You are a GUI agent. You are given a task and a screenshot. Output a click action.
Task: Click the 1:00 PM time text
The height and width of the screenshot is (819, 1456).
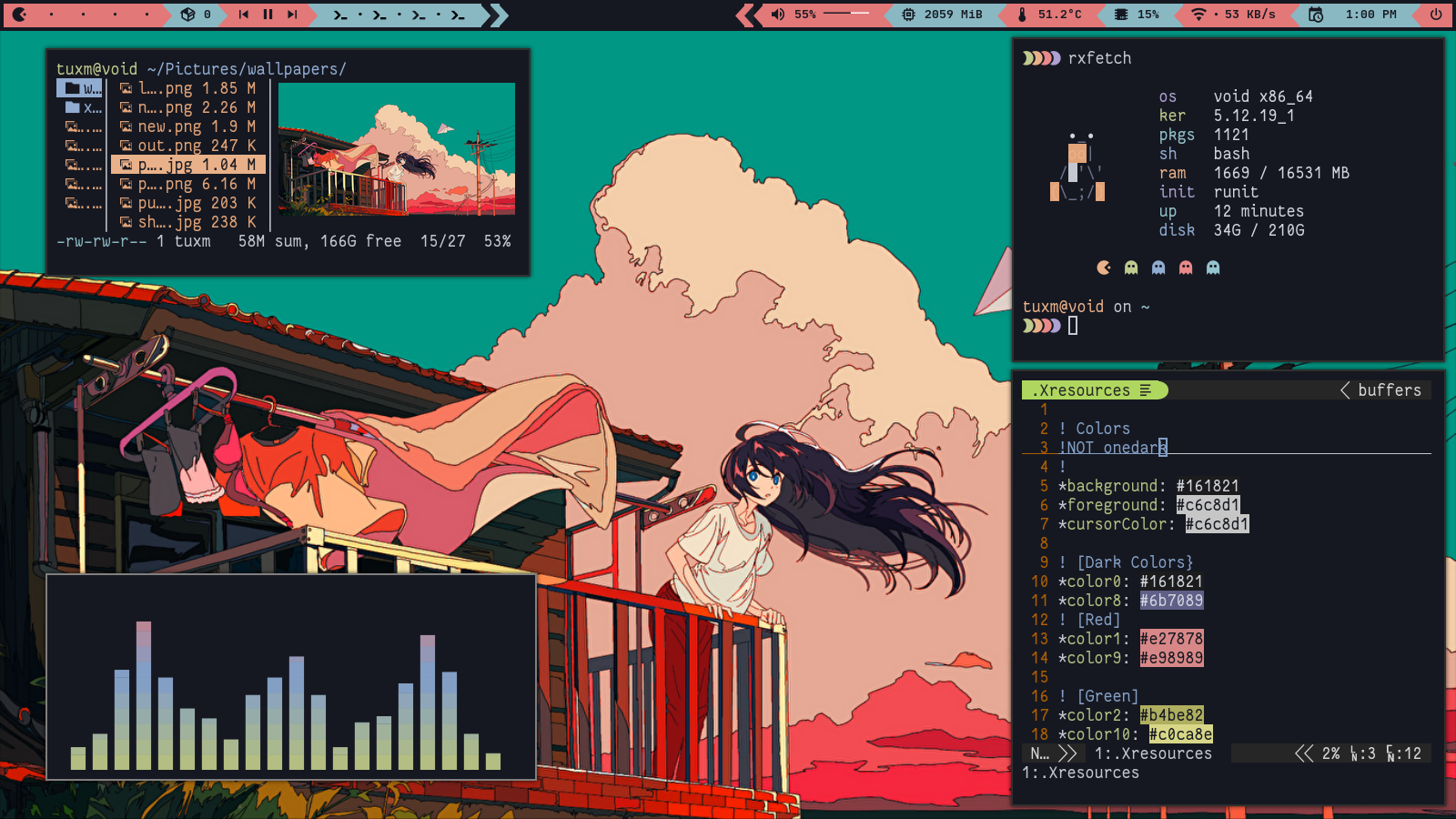(x=1370, y=15)
